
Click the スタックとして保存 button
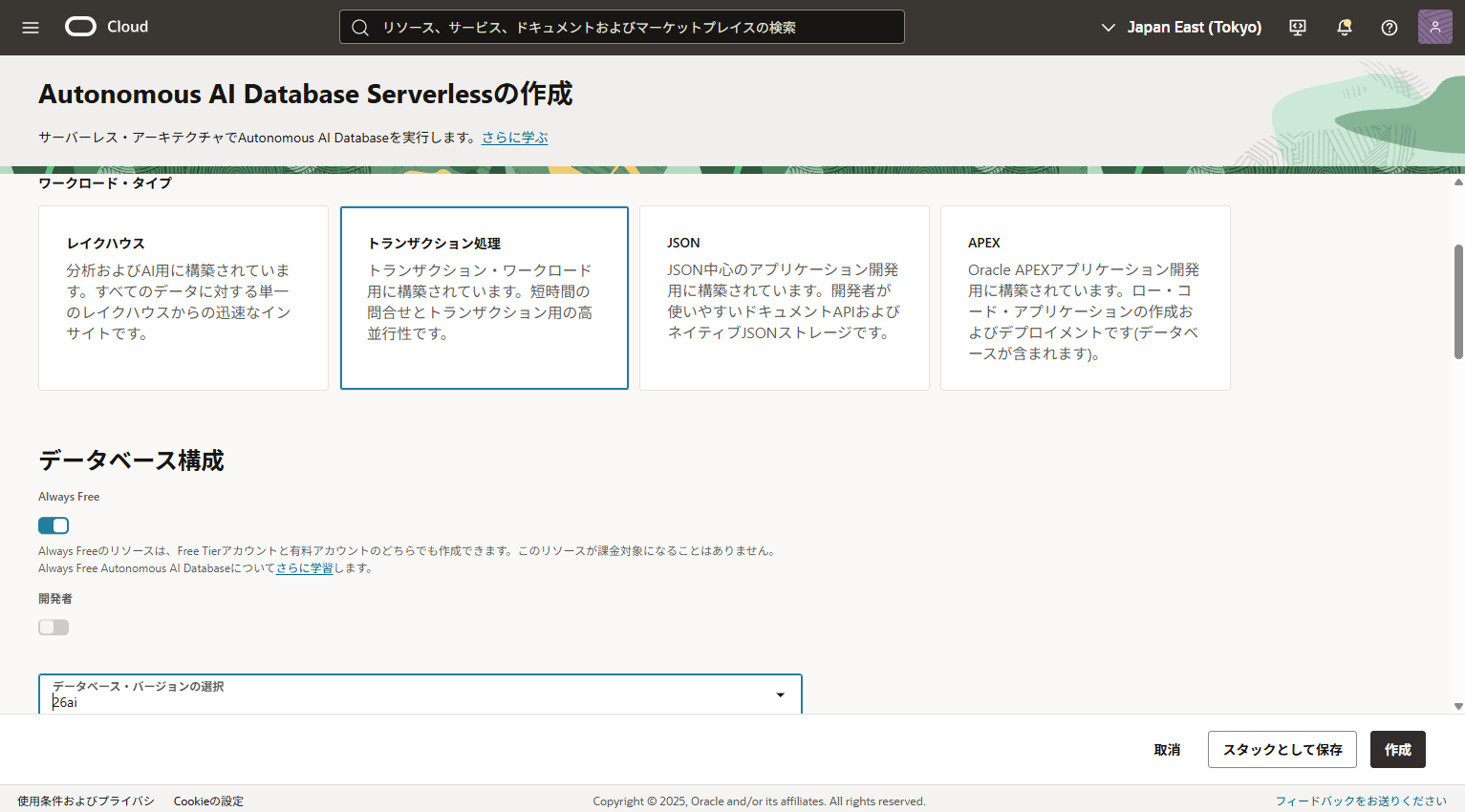click(1282, 750)
